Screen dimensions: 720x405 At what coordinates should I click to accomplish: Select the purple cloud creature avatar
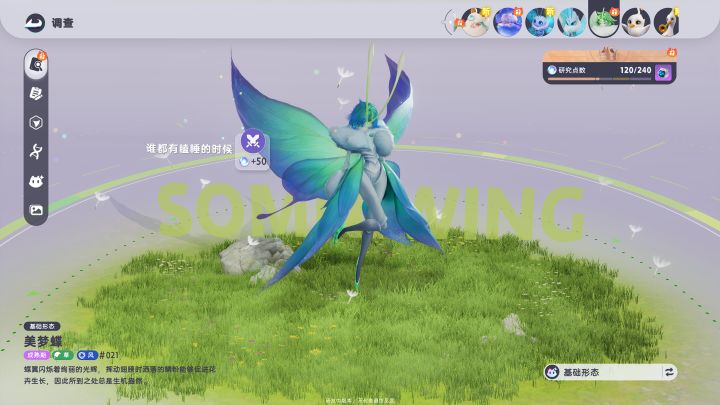[507, 22]
